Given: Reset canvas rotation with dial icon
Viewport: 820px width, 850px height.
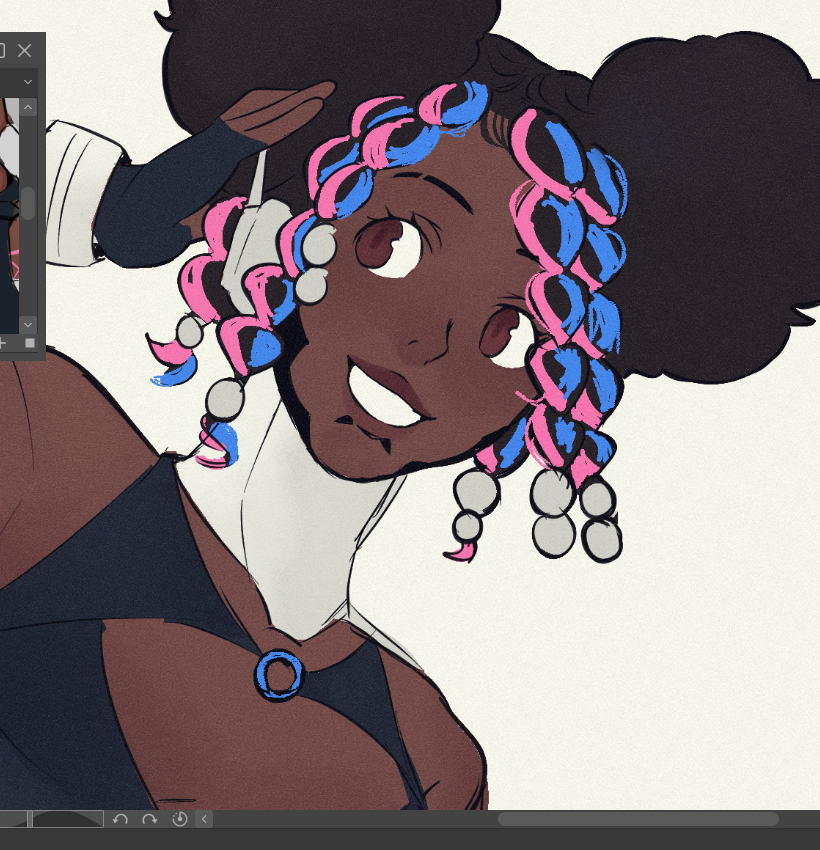Looking at the screenshot, I should pos(179,819).
